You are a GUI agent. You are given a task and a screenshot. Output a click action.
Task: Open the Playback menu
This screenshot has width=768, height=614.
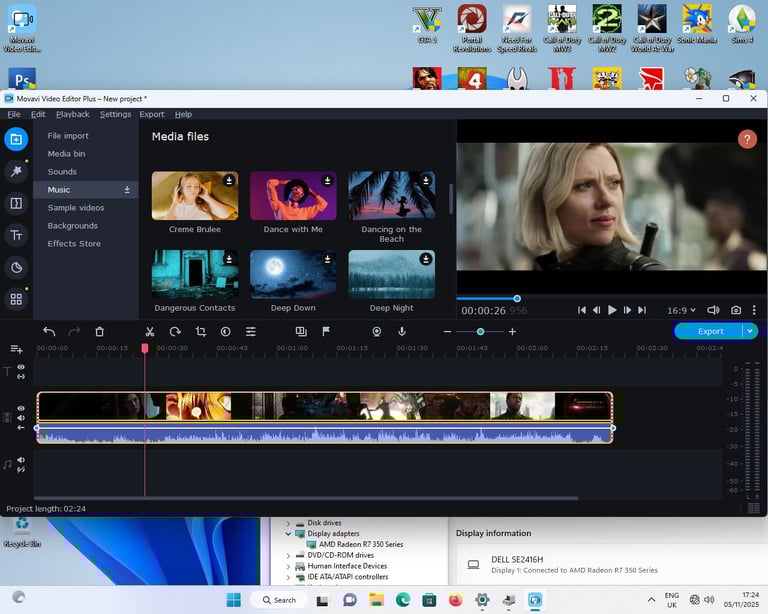click(72, 114)
